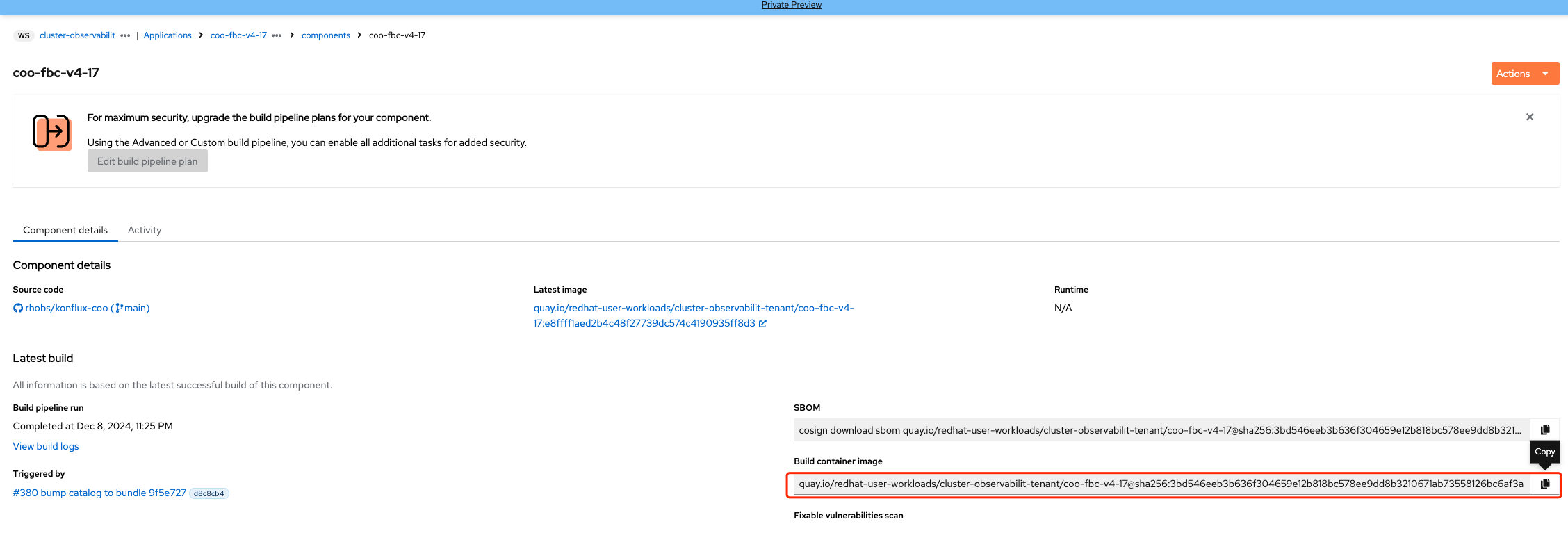Go to components breadcrumb

[x=326, y=35]
